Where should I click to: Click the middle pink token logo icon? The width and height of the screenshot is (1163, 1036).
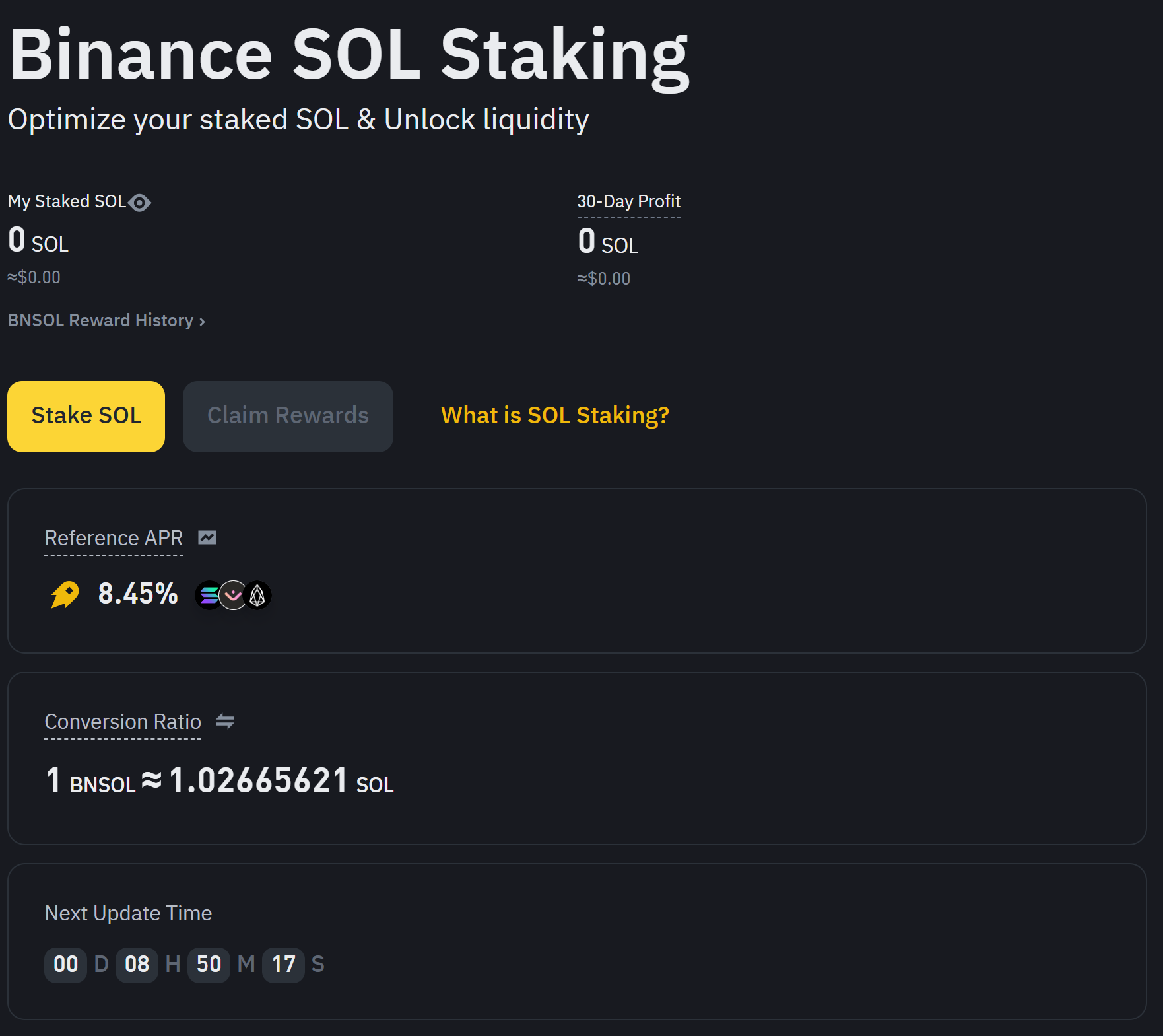233,595
